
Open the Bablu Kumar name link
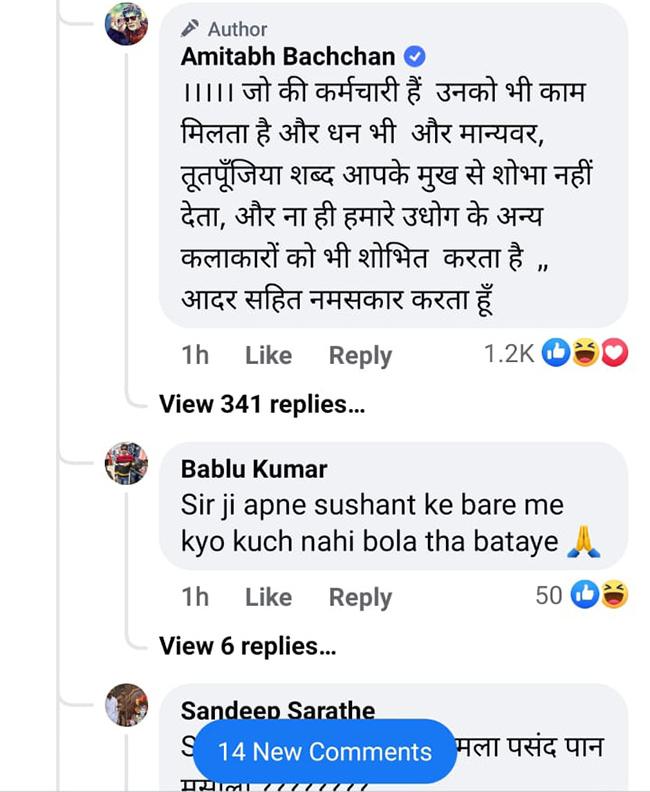[x=254, y=469]
